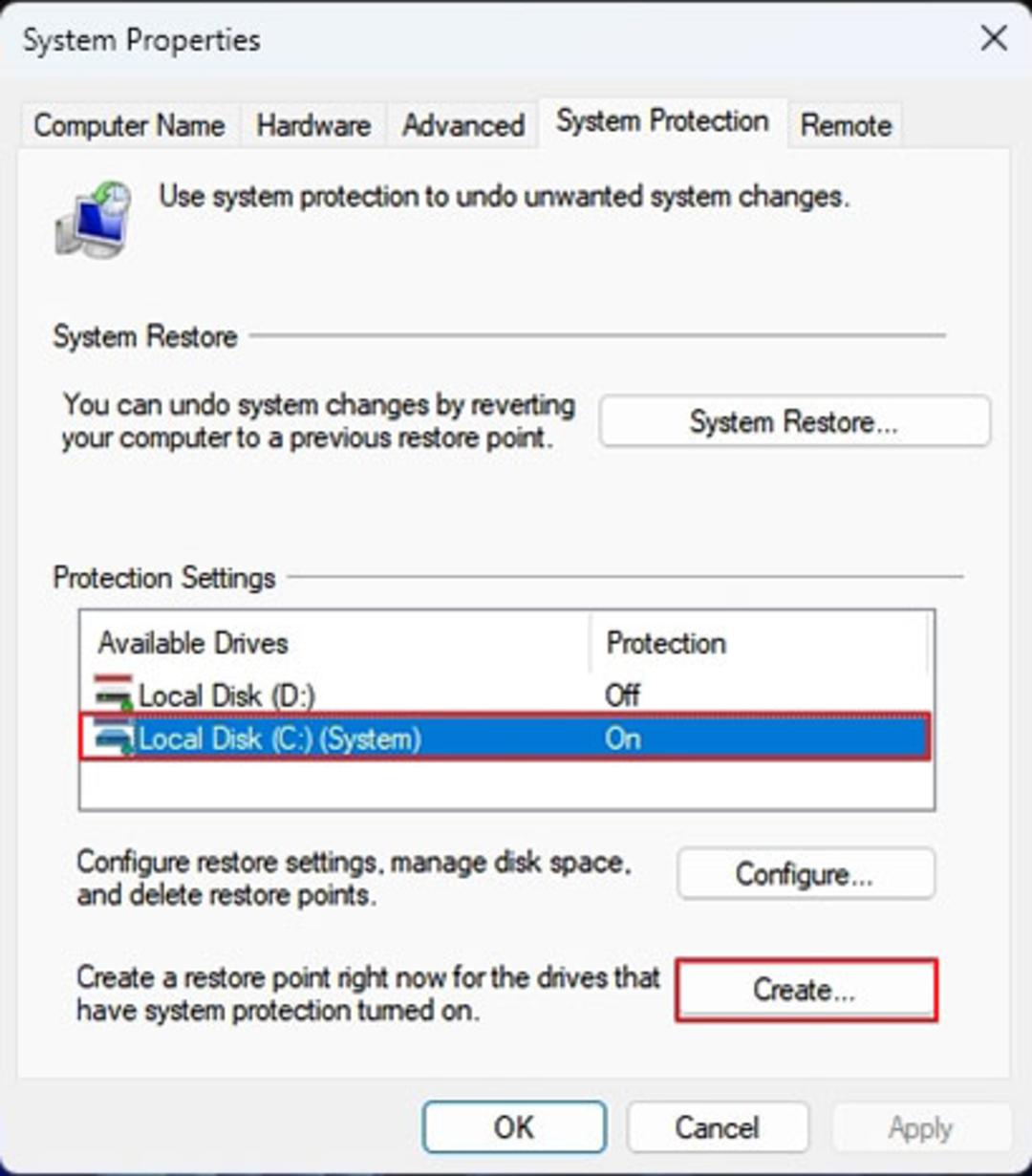Image resolution: width=1032 pixels, height=1176 pixels.
Task: Click the Local Disk (C:) drive icon
Action: click(x=114, y=738)
